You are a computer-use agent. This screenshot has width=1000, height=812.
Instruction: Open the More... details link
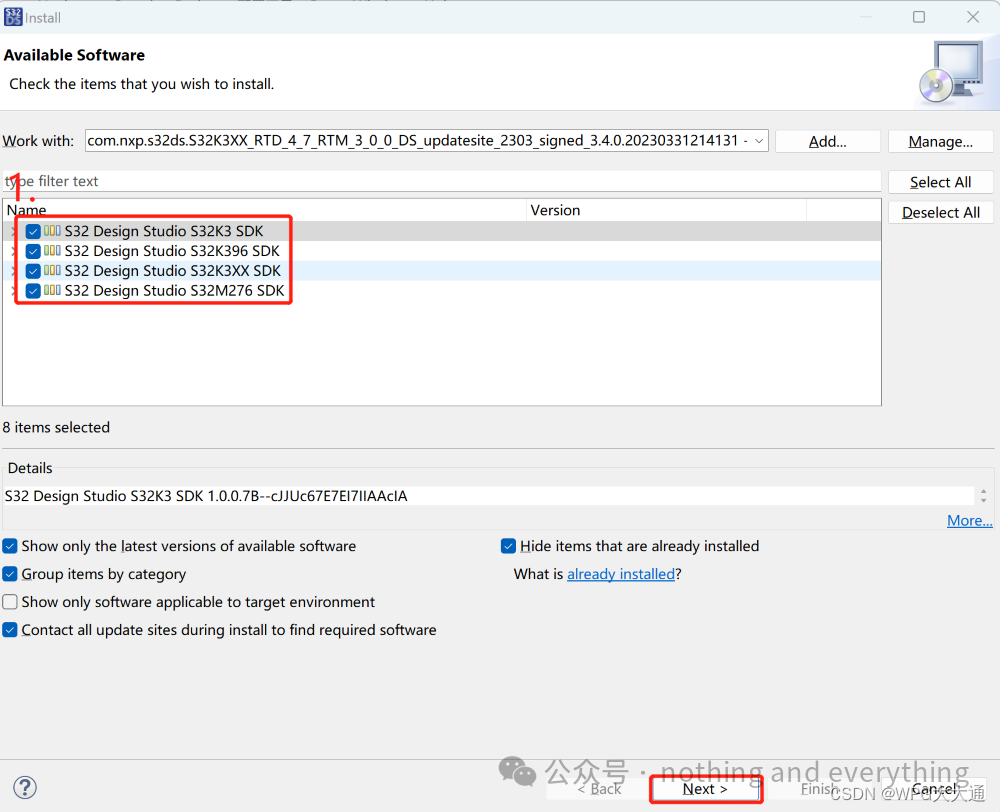coord(969,520)
